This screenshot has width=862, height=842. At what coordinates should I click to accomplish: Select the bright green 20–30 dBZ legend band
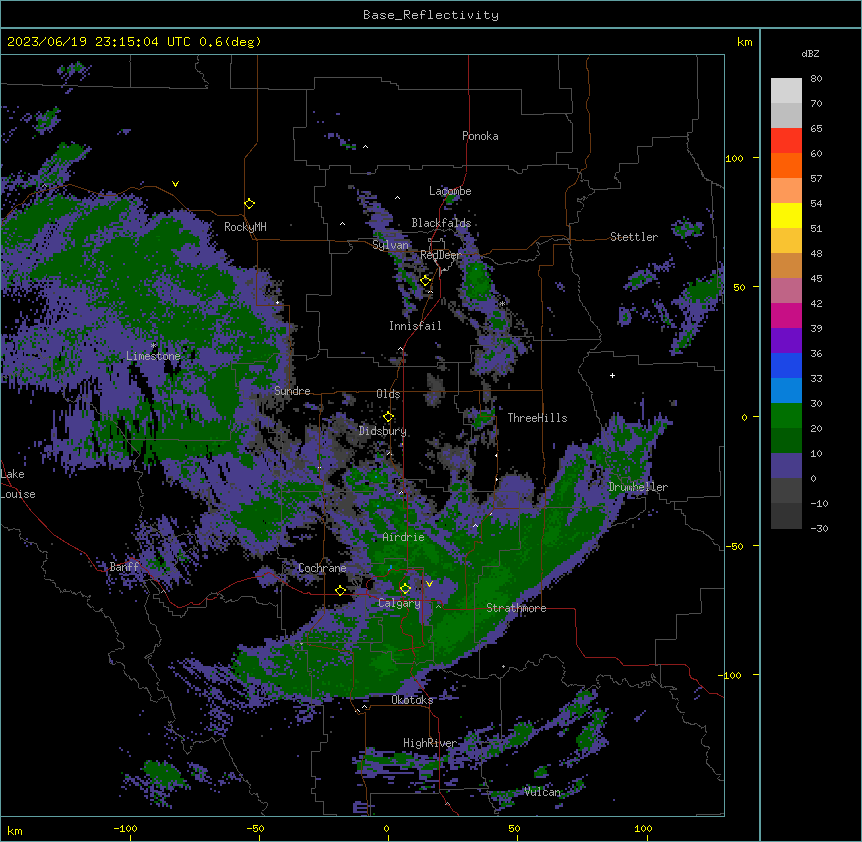(786, 416)
